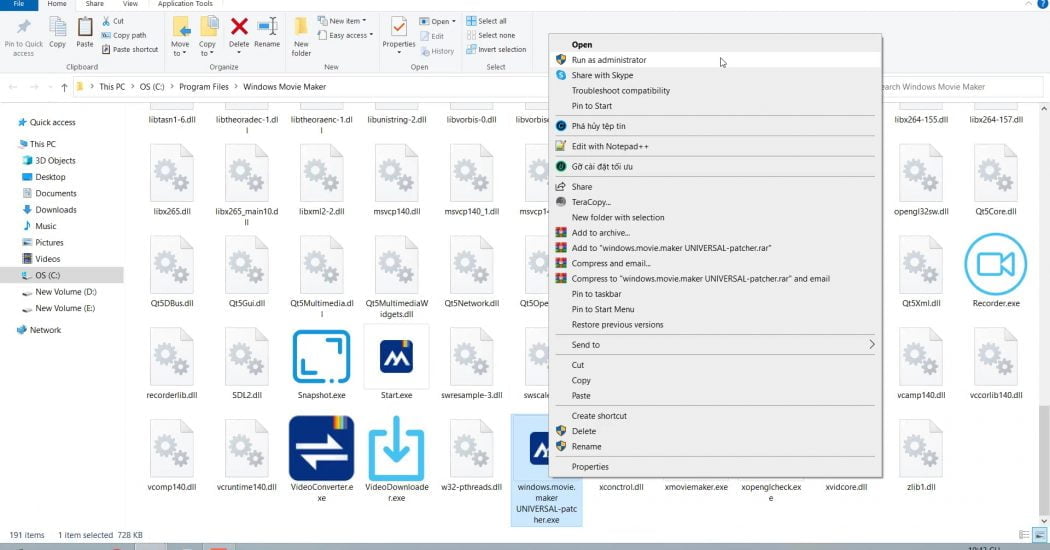This screenshot has width=1050, height=550.
Task: Click Invert selection in ribbon
Action: [496, 50]
